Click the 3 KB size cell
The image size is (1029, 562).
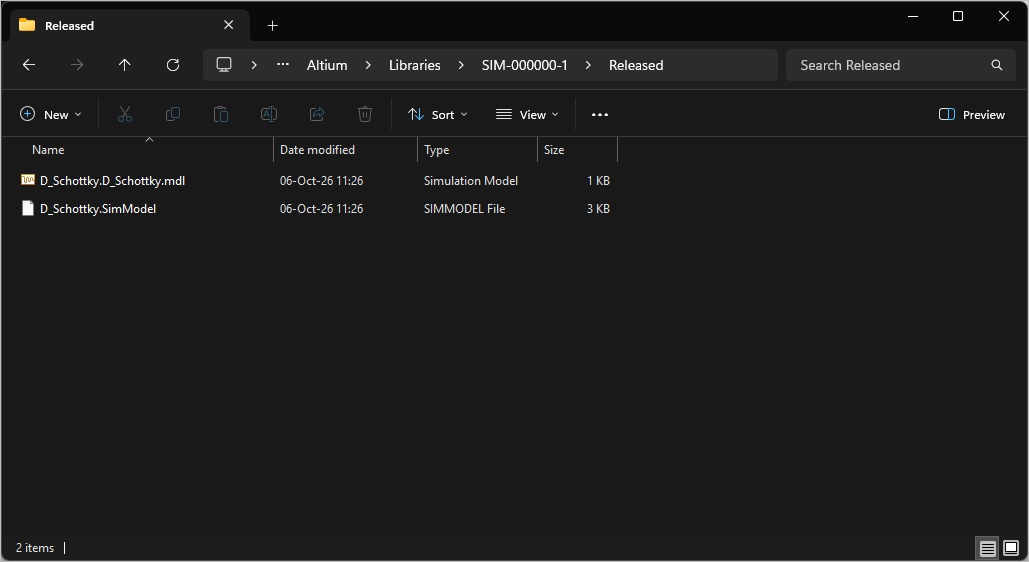pos(598,209)
